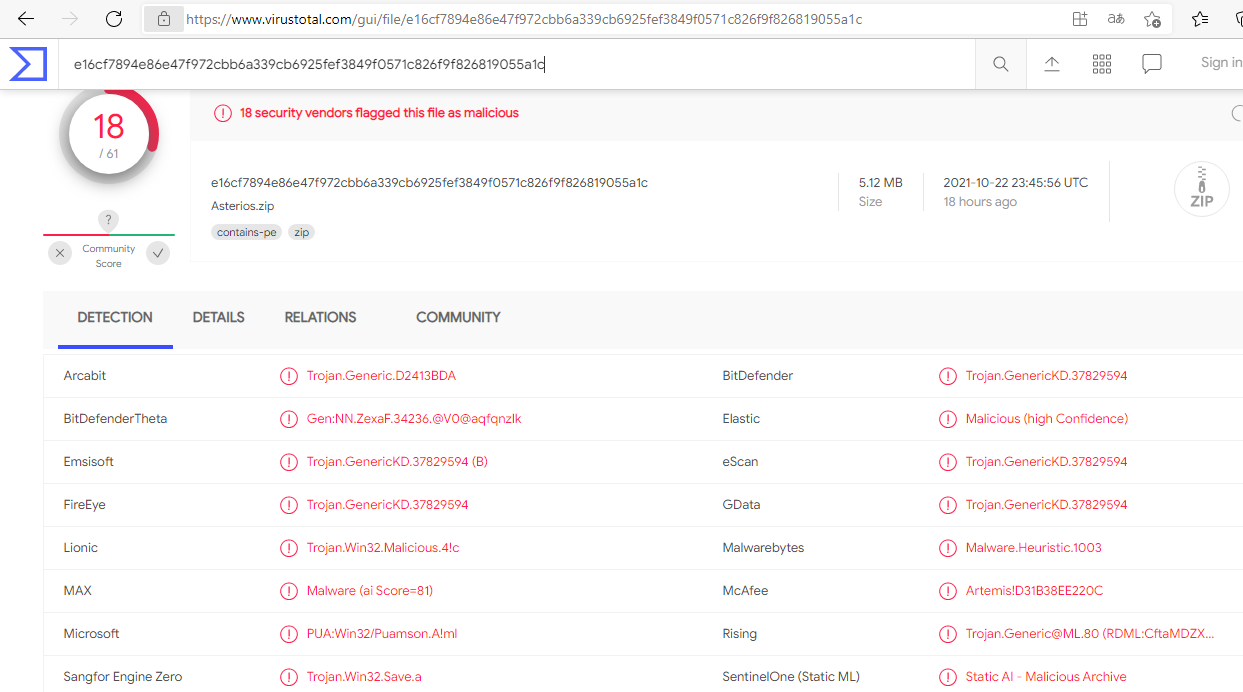
Task: Open the DETAILS tab
Action: tap(219, 318)
